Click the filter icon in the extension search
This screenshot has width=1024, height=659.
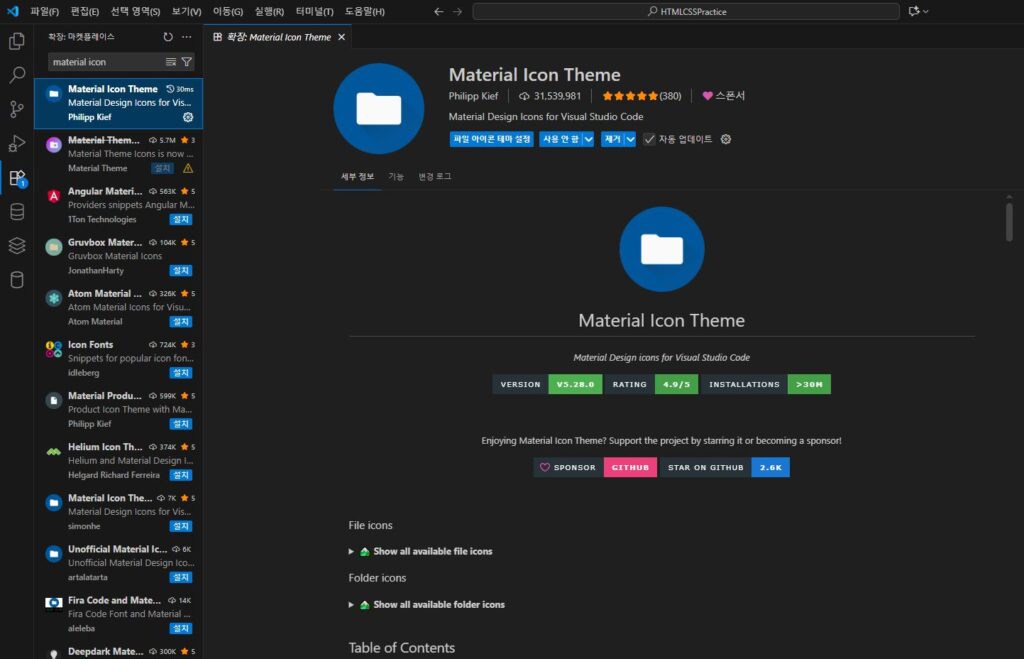point(188,61)
